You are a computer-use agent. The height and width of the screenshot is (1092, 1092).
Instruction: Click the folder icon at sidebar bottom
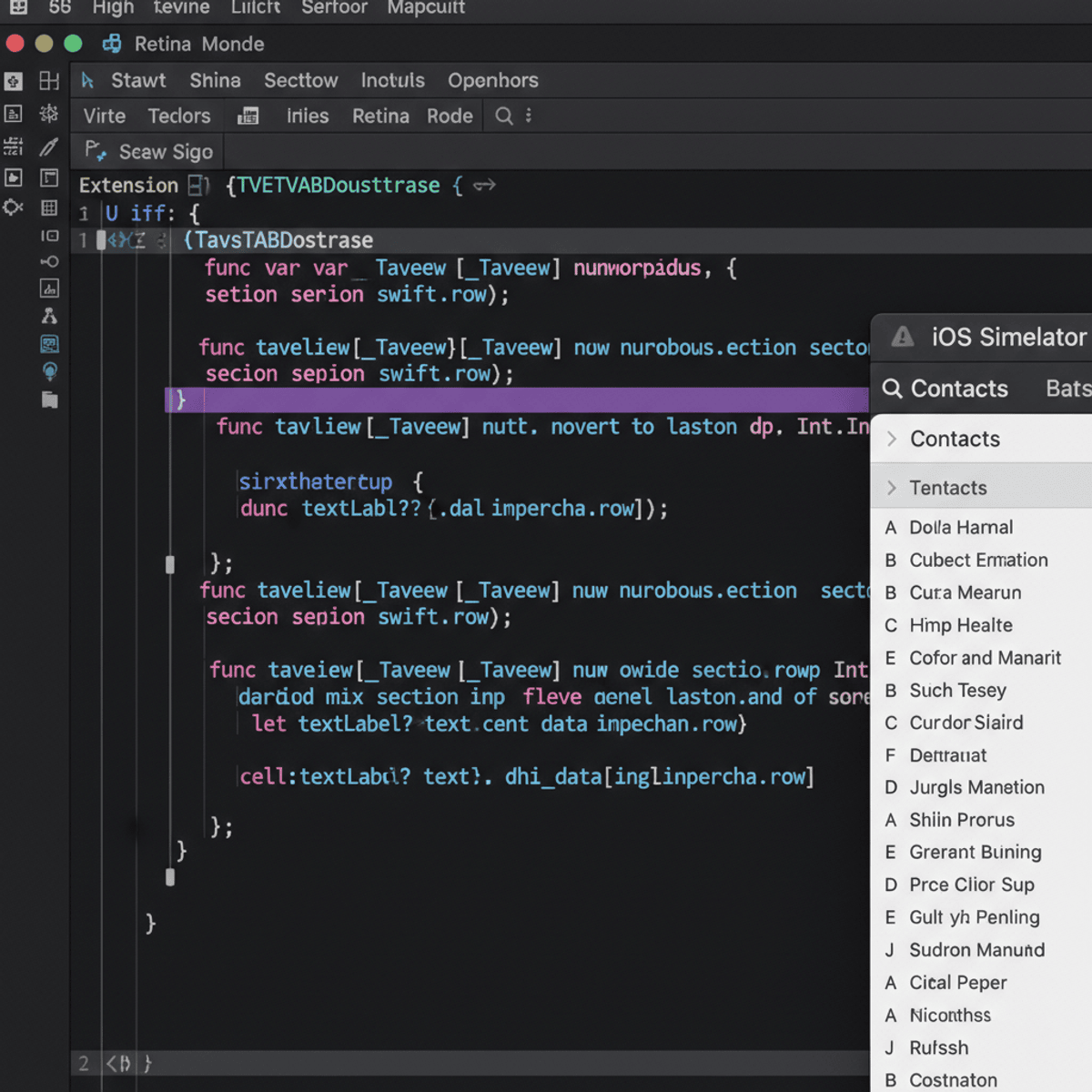[49, 400]
